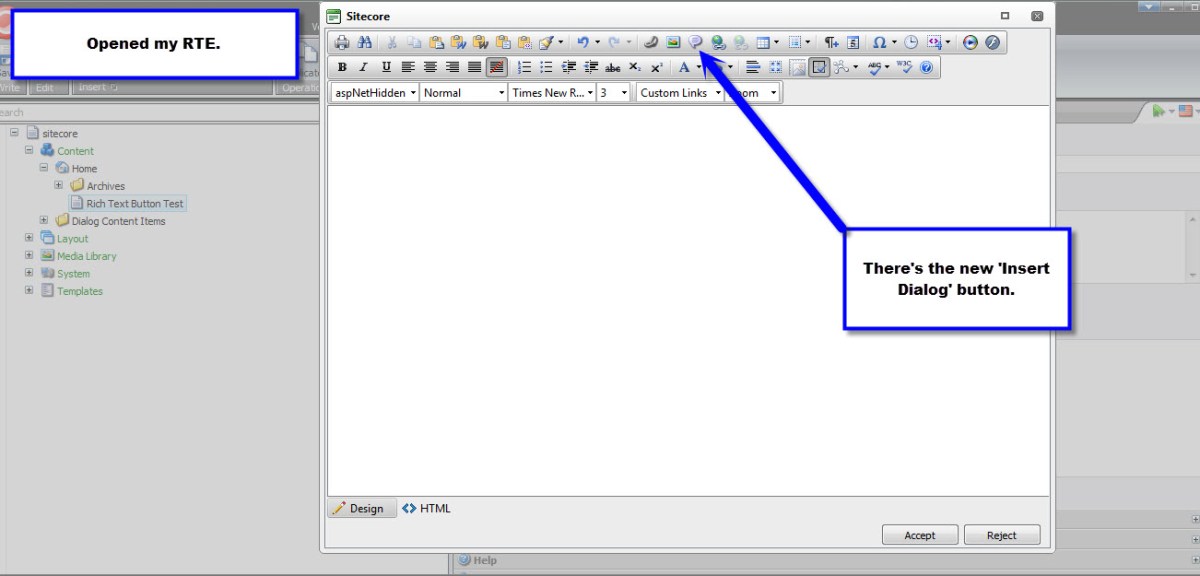Click the Print icon in toolbar
The height and width of the screenshot is (576, 1200).
(x=342, y=43)
